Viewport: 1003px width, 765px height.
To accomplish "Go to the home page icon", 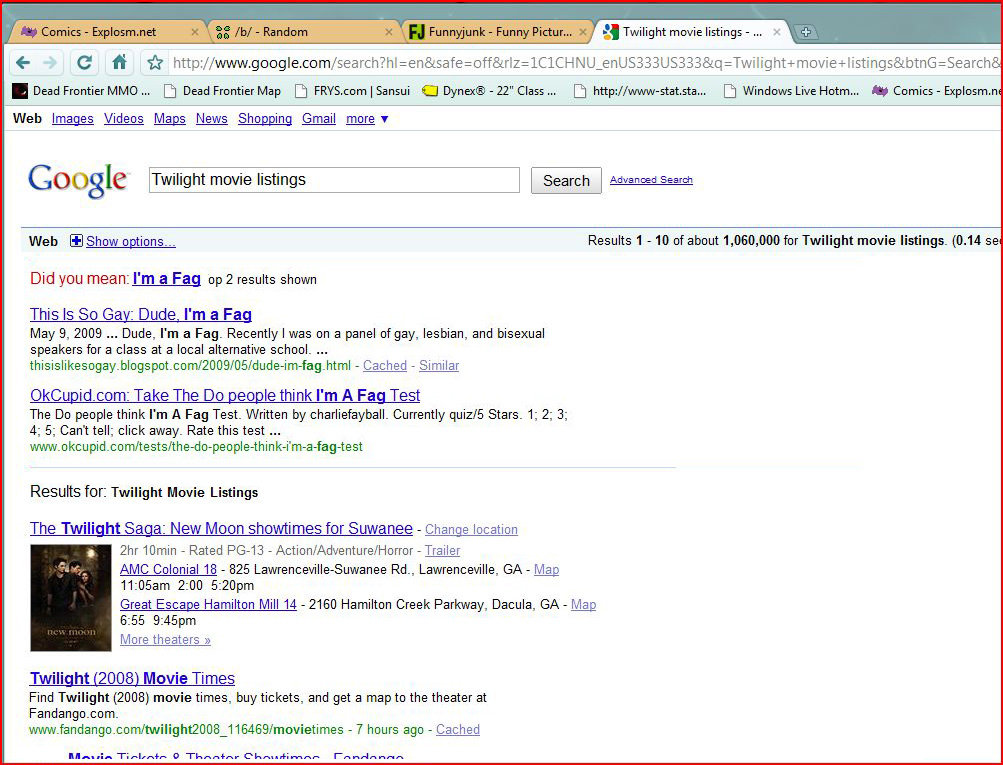I will (x=119, y=62).
